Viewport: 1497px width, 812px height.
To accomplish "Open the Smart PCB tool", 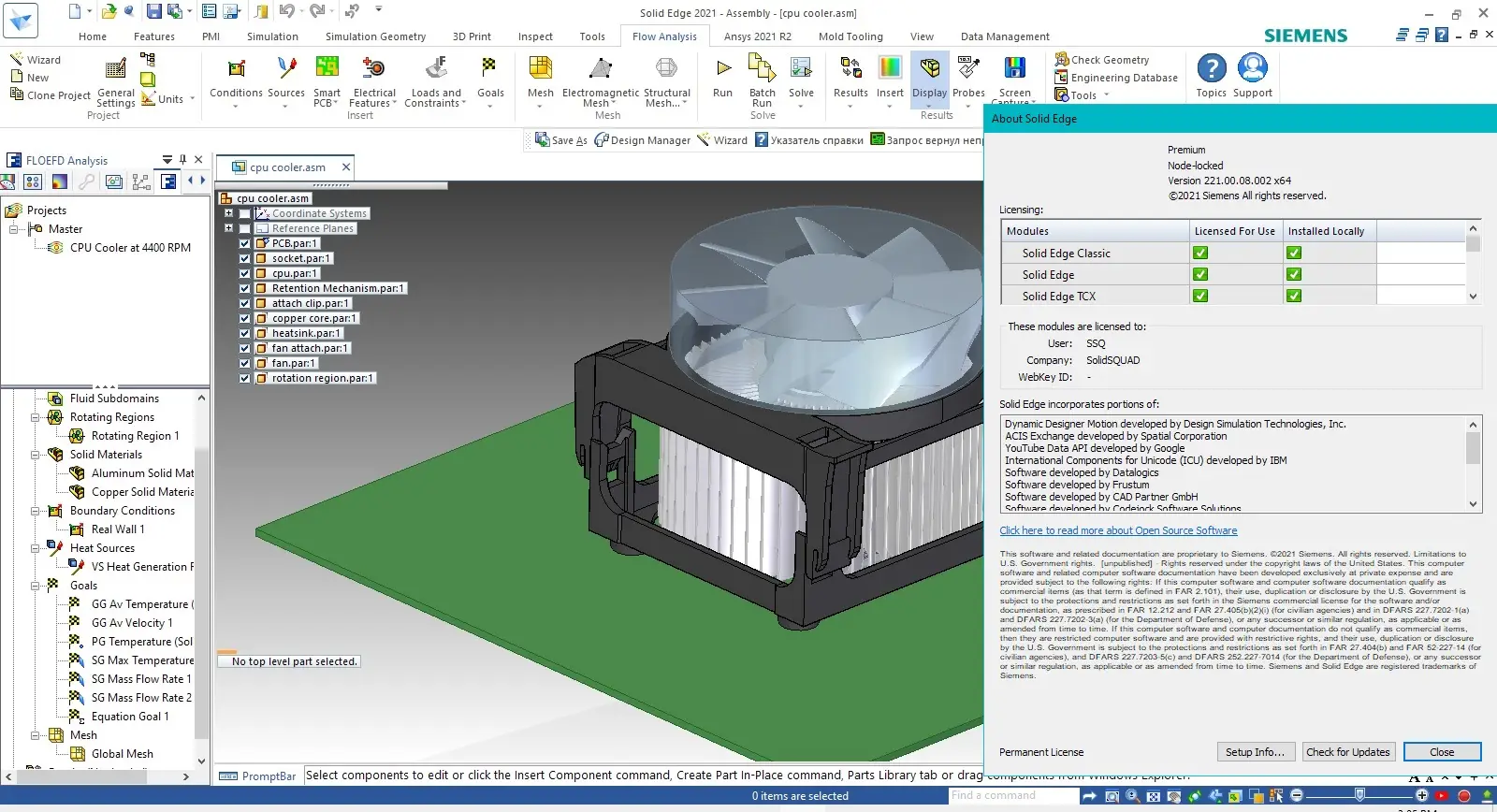I will (327, 82).
